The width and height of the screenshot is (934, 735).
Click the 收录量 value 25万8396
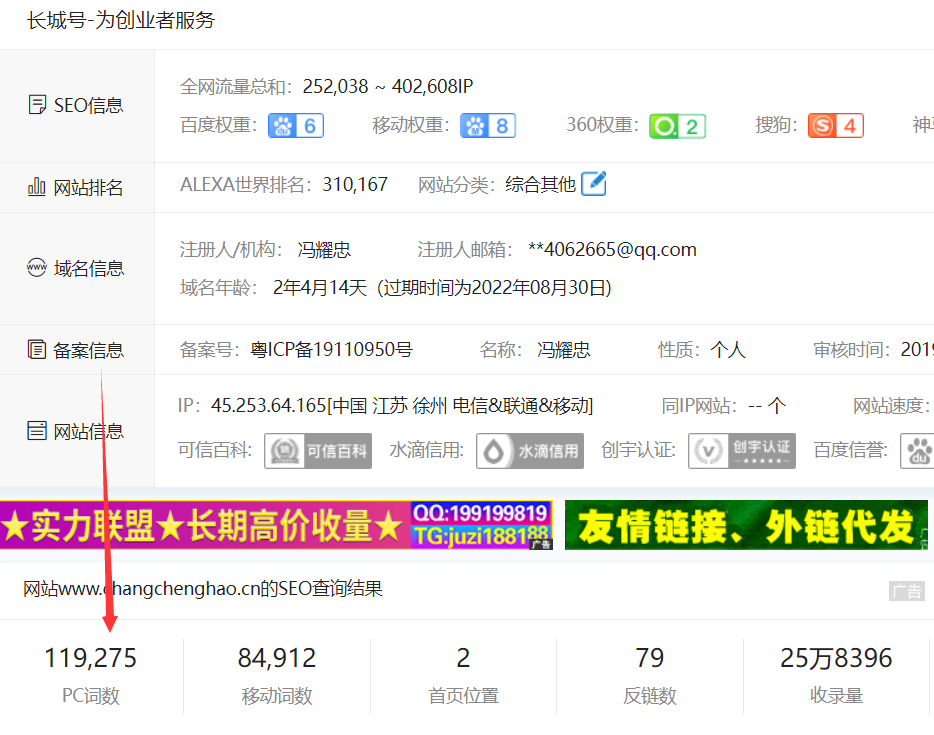coord(836,658)
